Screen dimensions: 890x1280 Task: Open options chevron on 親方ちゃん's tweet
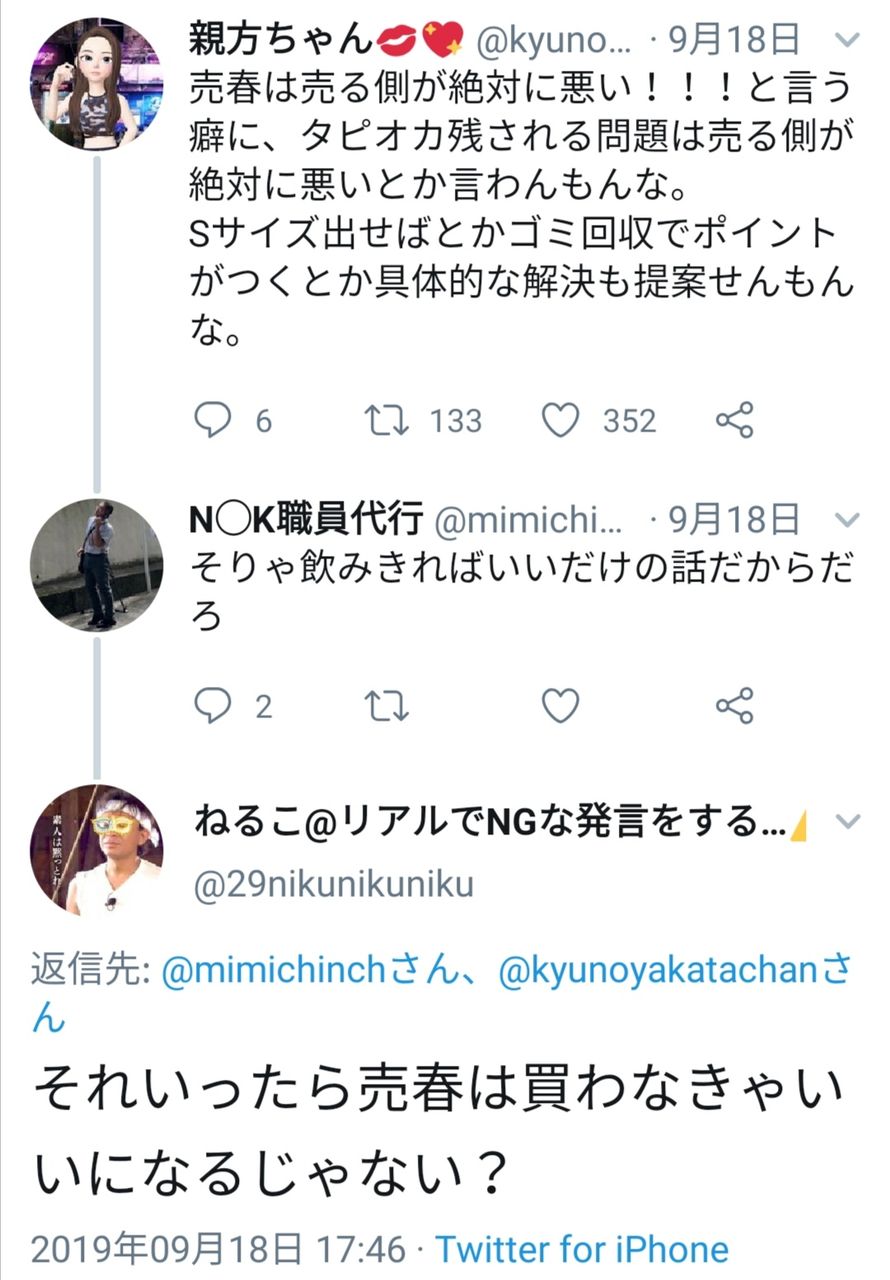[847, 39]
